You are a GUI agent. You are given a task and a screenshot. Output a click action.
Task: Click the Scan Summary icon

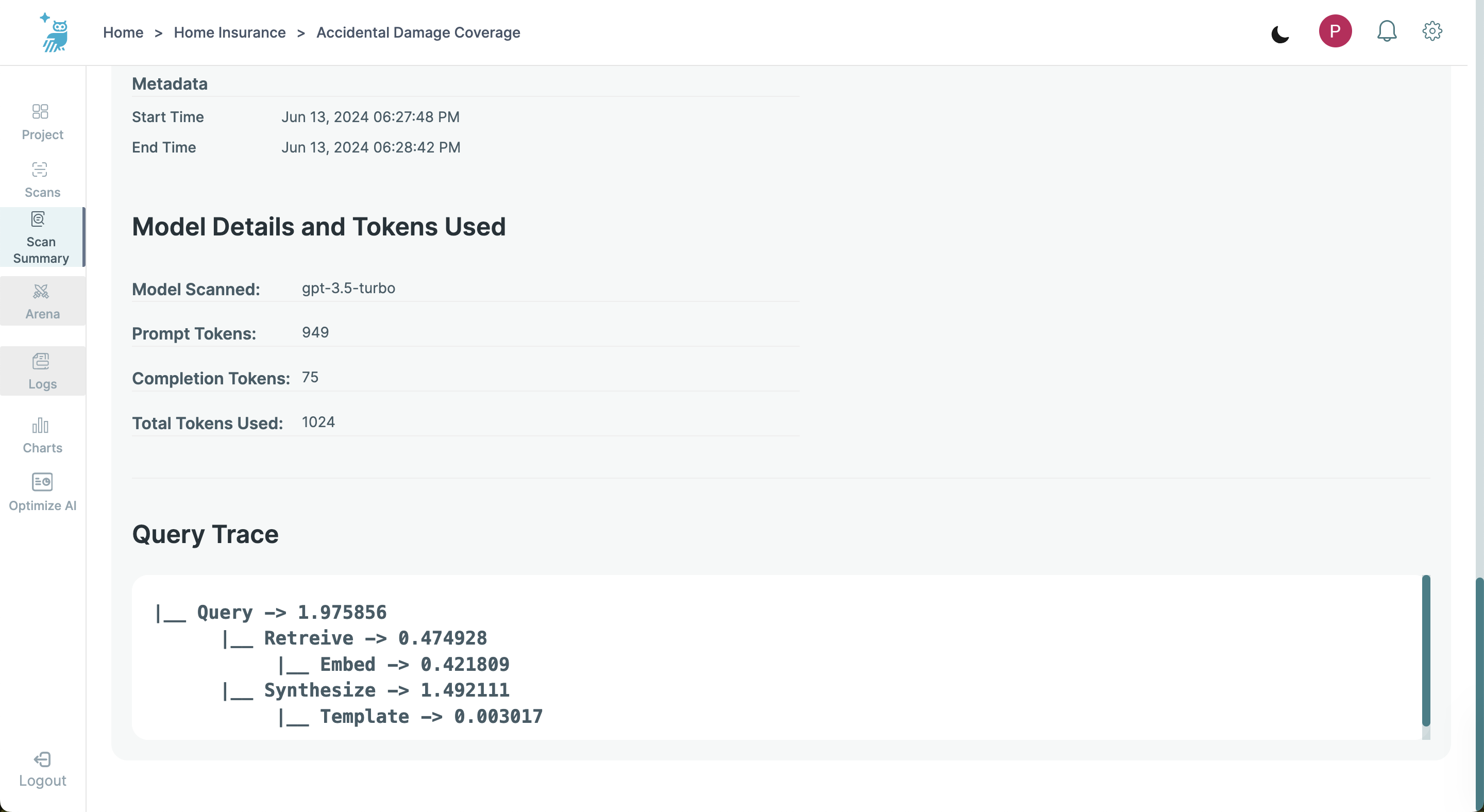(38, 219)
